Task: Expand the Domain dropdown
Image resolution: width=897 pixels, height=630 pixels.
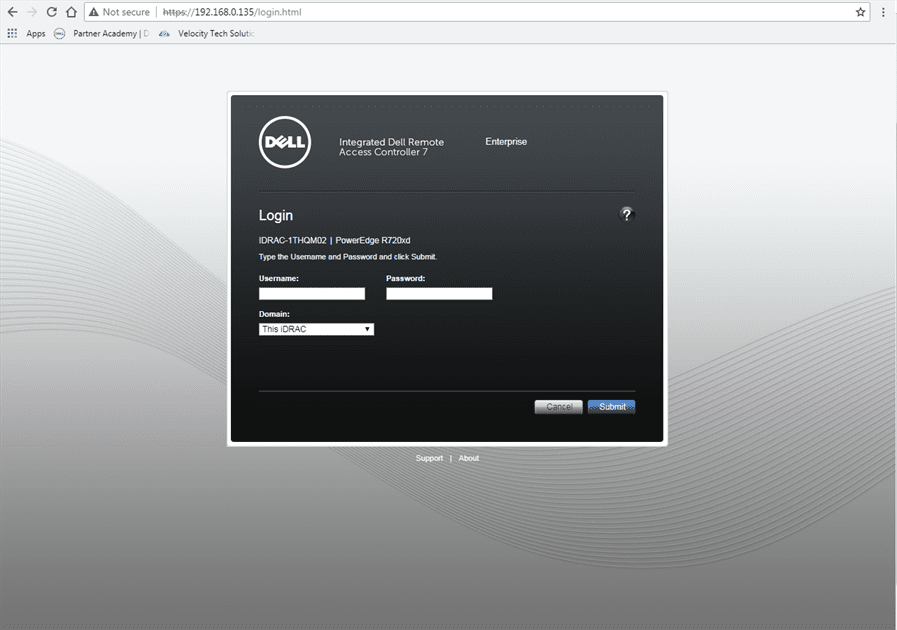Action: (x=316, y=329)
